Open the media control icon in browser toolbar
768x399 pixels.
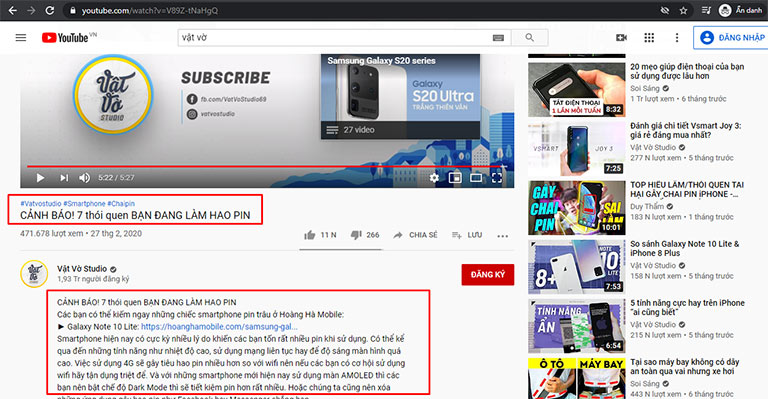pyautogui.click(x=706, y=10)
